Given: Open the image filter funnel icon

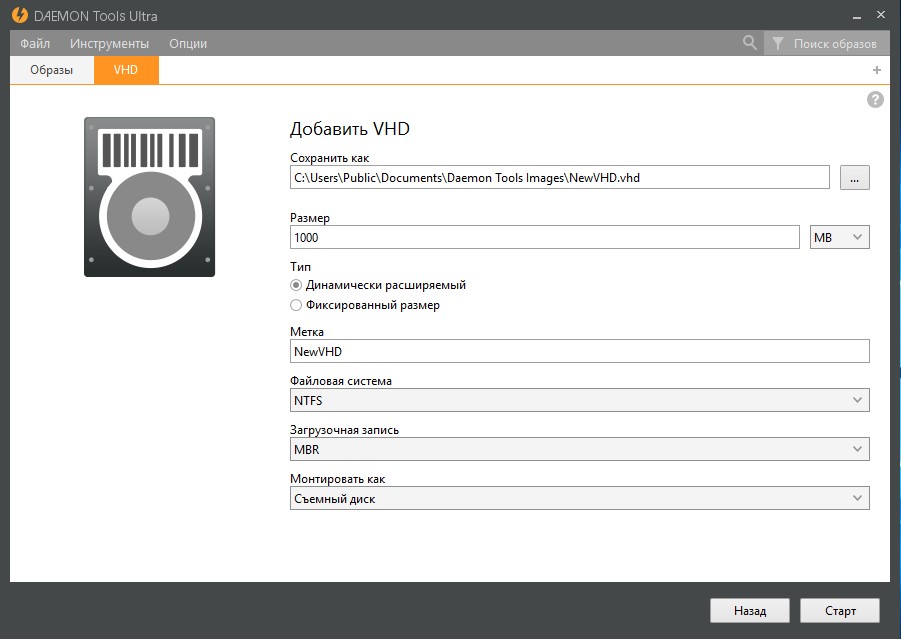Looking at the screenshot, I should 777,44.
